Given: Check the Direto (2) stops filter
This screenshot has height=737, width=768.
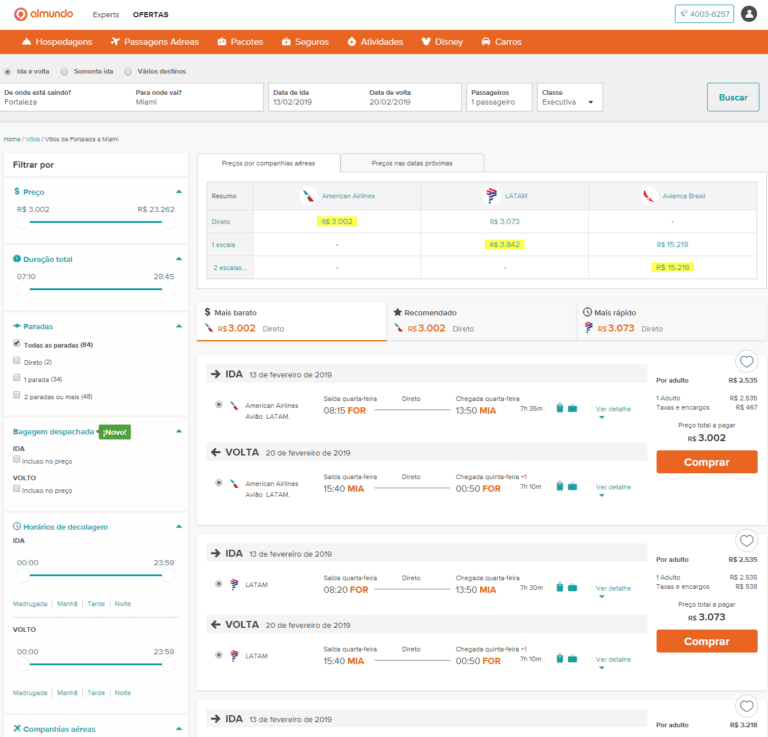Looking at the screenshot, I should pyautogui.click(x=17, y=361).
